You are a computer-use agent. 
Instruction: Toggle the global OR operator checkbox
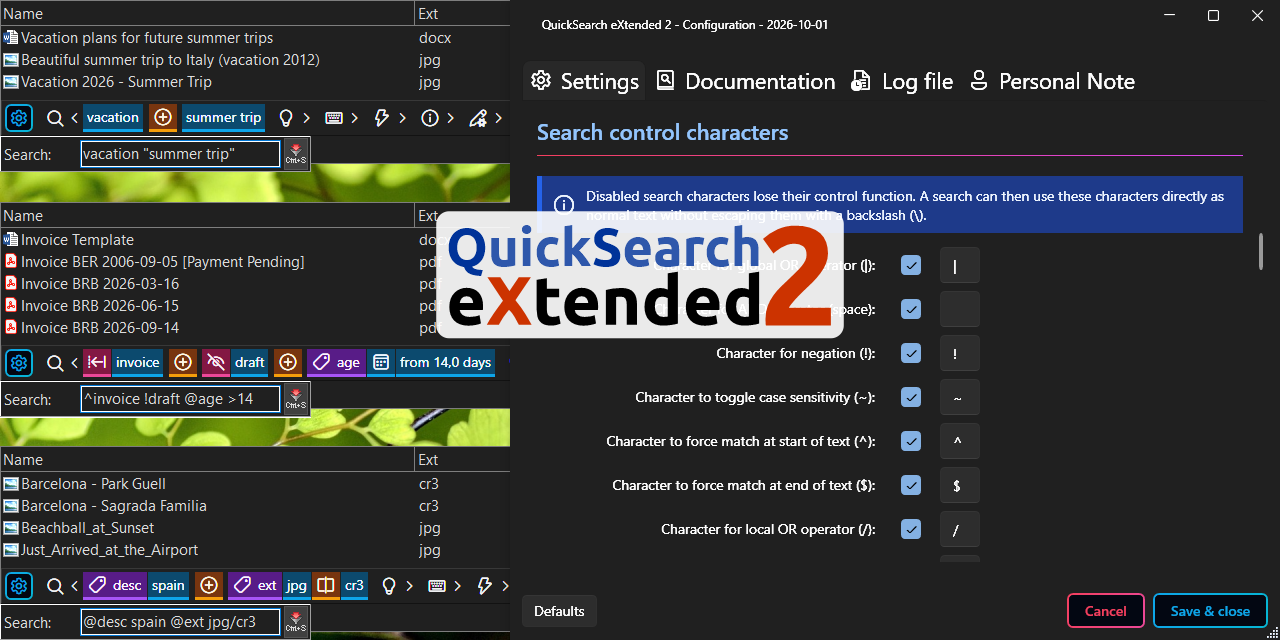[911, 265]
